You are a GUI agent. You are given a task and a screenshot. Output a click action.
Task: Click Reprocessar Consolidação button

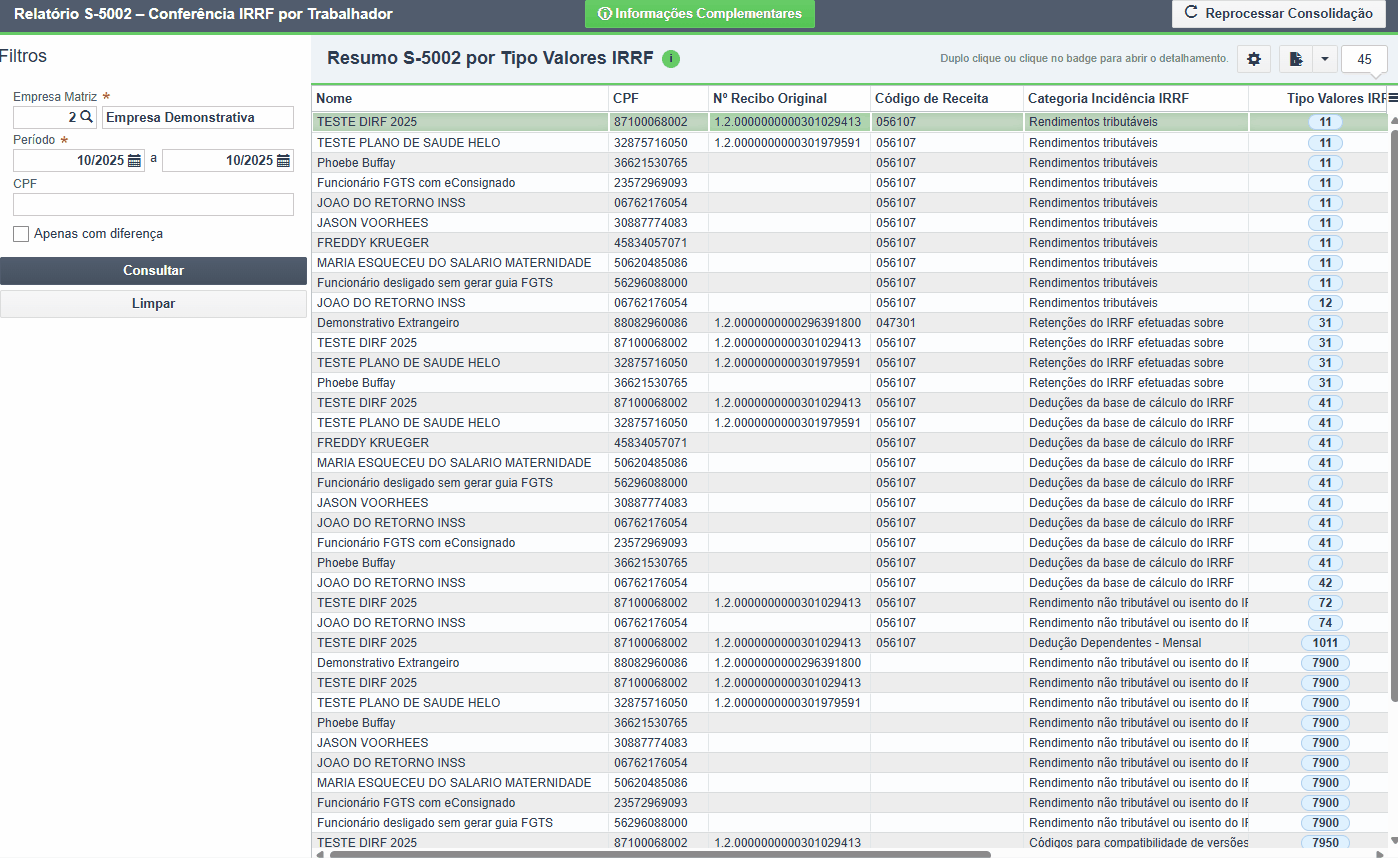1279,14
